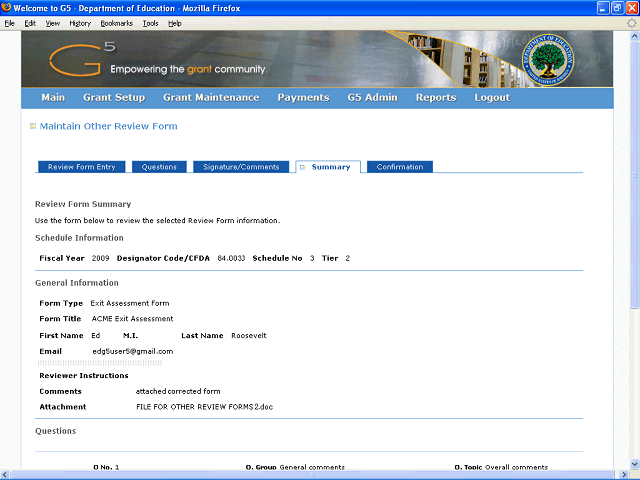Image resolution: width=640 pixels, height=480 pixels.
Task: Click comment text attached corrected form
Action: (178, 391)
